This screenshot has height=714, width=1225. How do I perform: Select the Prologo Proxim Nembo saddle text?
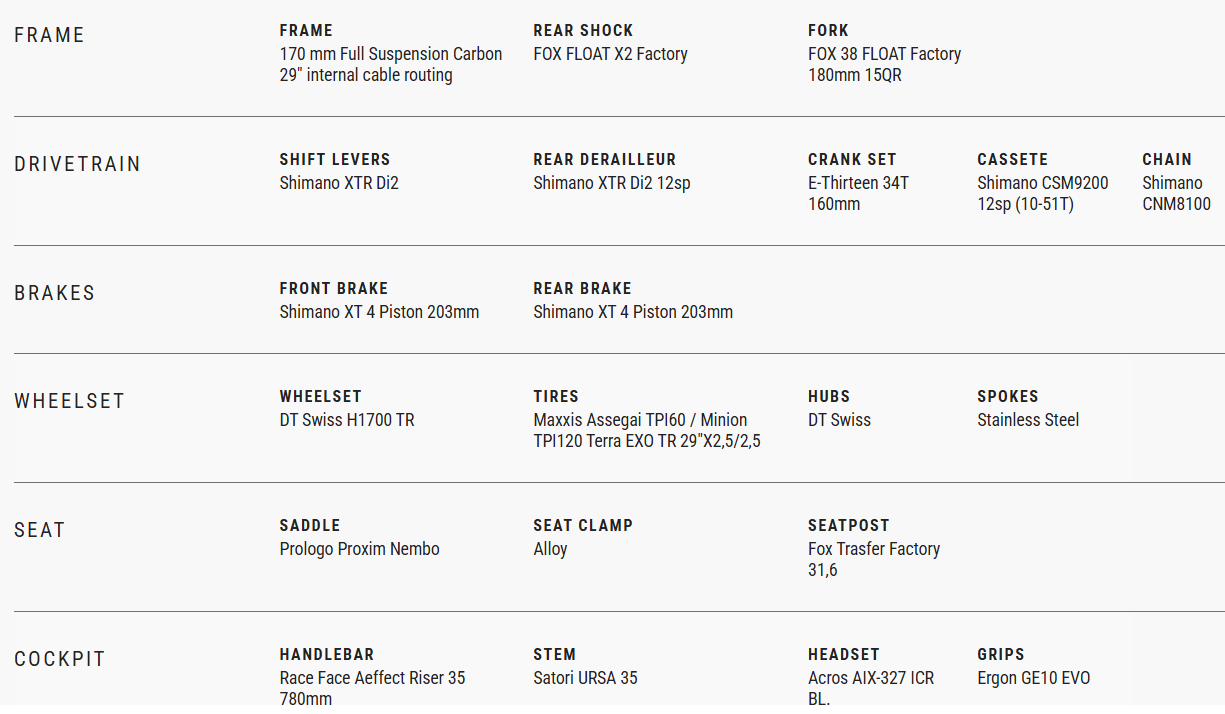click(x=359, y=549)
